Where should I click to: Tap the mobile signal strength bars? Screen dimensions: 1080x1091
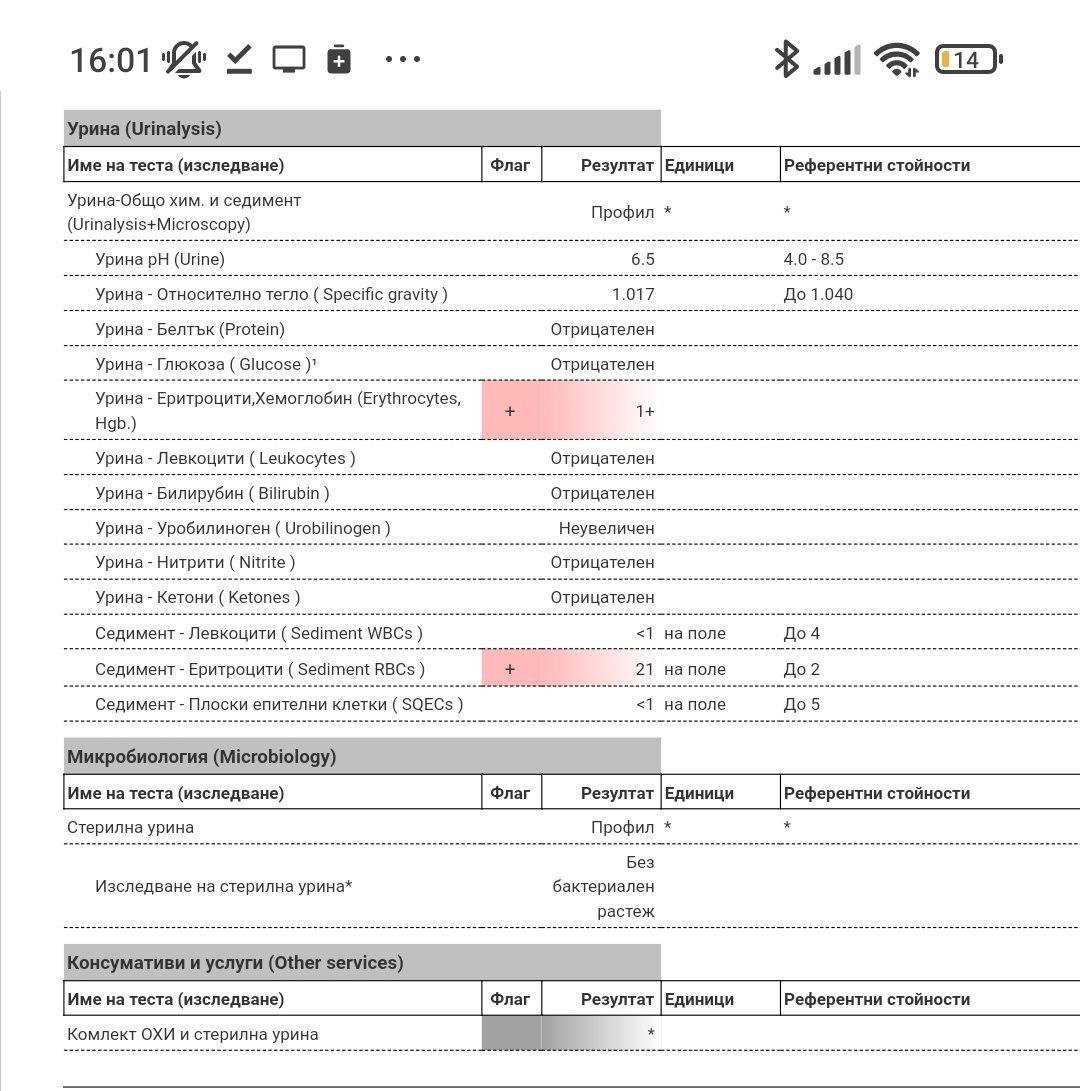click(836, 61)
